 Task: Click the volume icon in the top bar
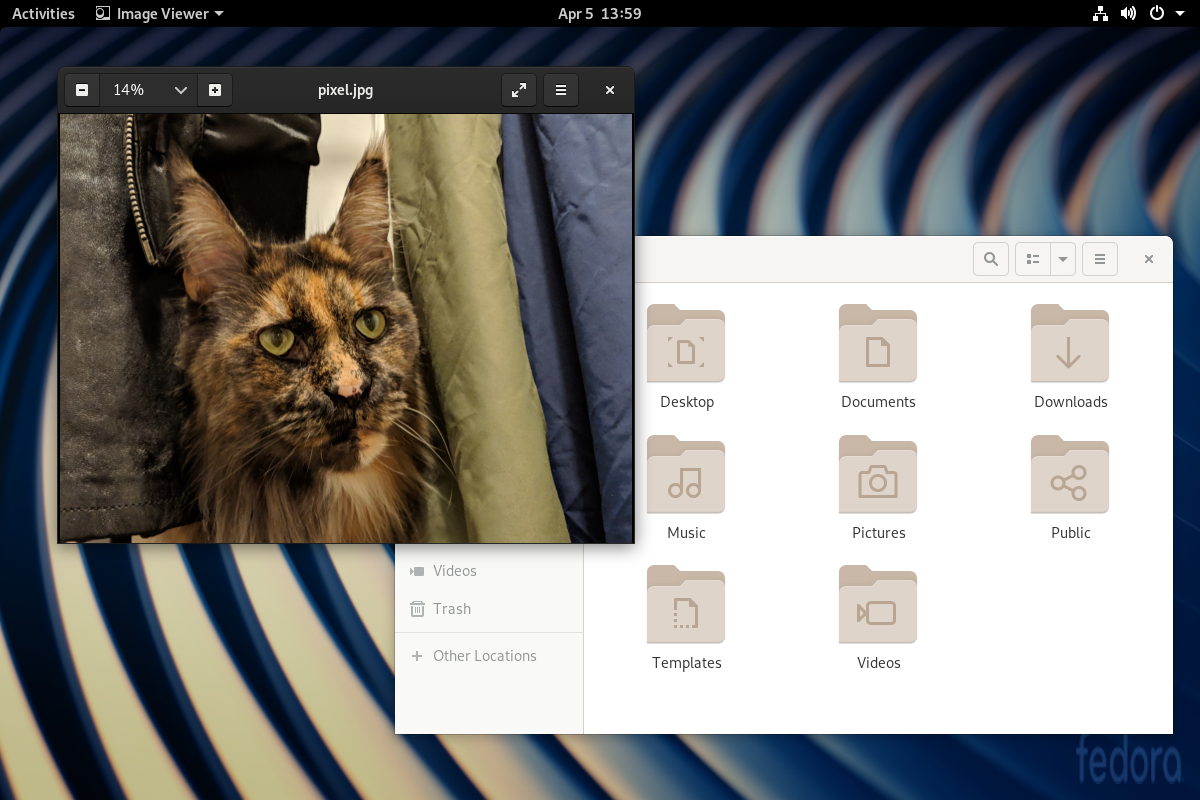tap(1129, 13)
